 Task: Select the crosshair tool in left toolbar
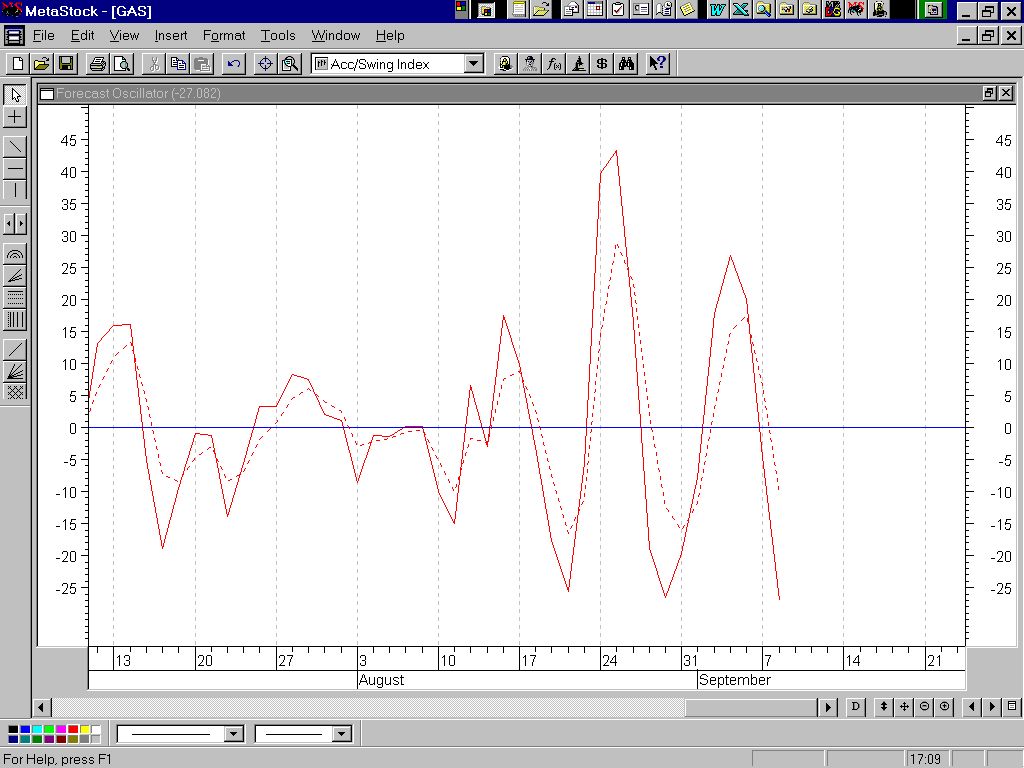pyautogui.click(x=15, y=117)
